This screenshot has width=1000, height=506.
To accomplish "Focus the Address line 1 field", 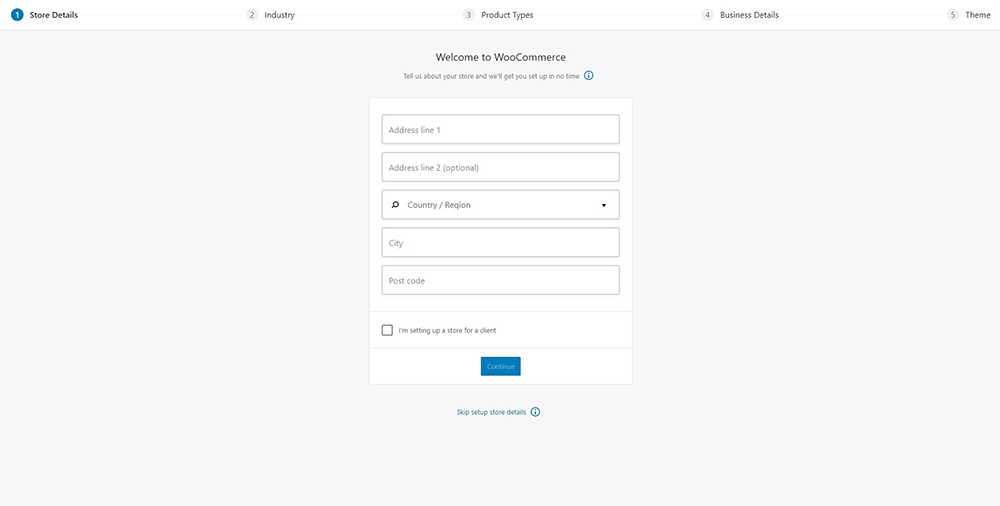I will (x=500, y=130).
